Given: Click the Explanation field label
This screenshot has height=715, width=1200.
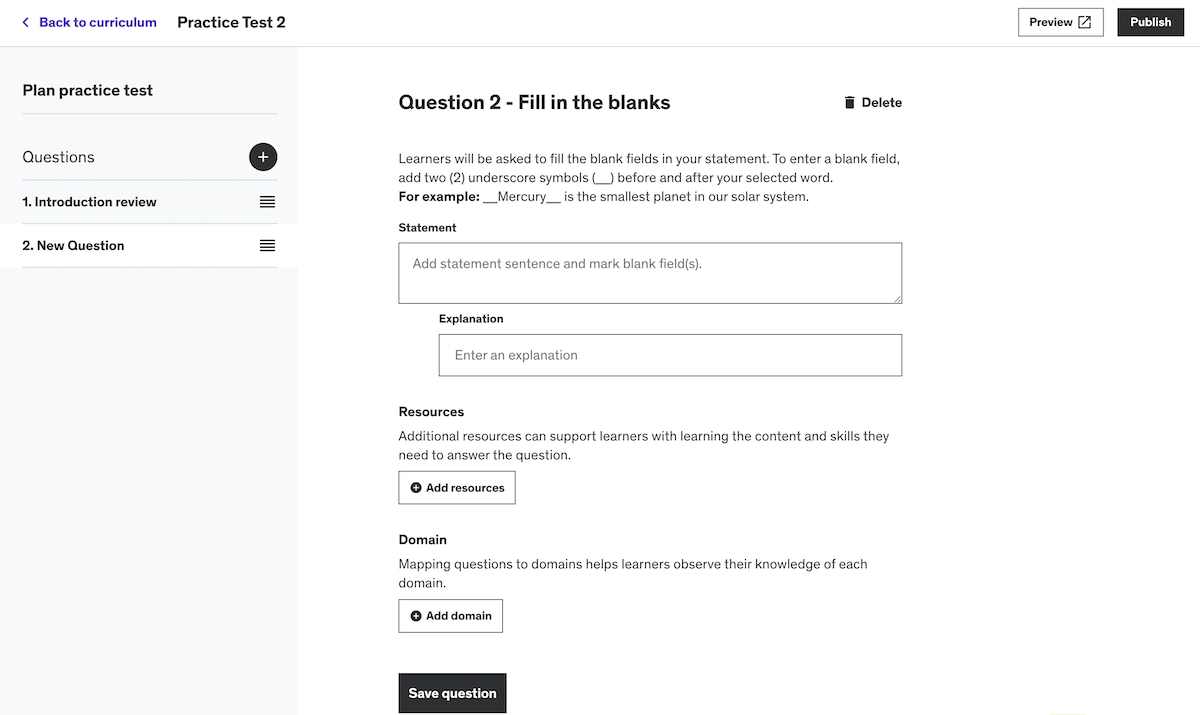Looking at the screenshot, I should [471, 319].
